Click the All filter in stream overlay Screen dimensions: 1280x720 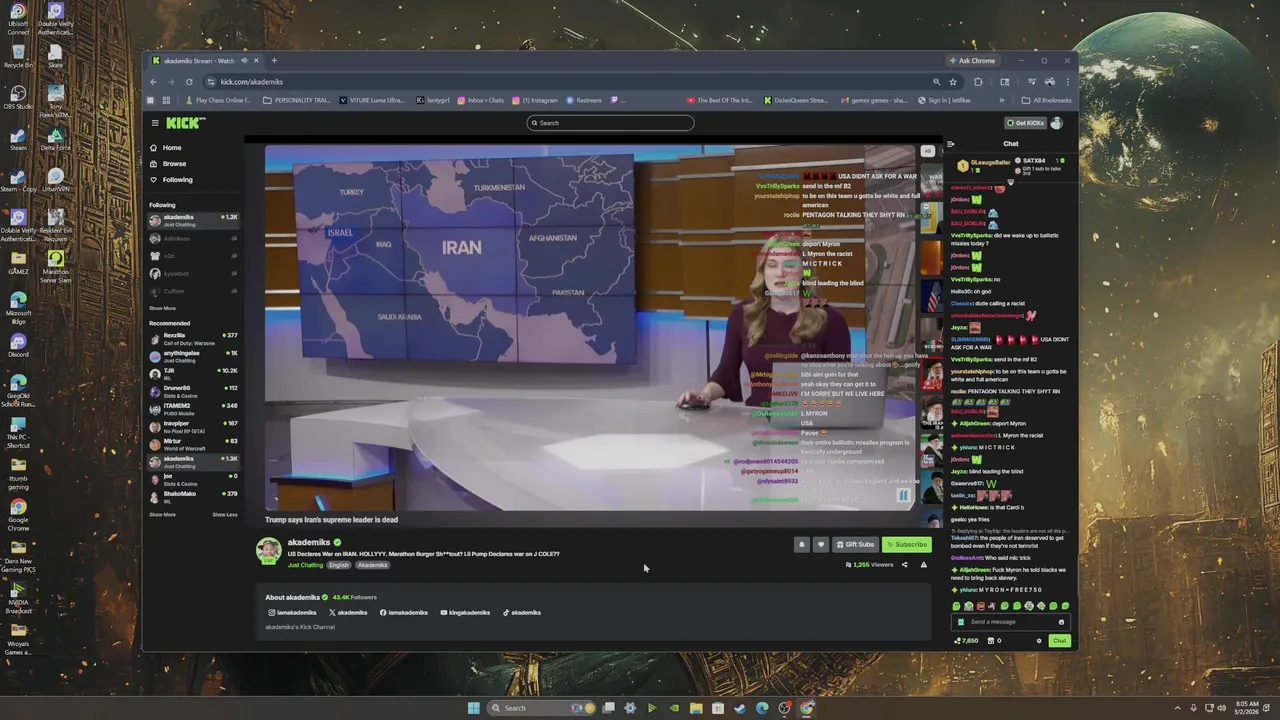pos(927,151)
